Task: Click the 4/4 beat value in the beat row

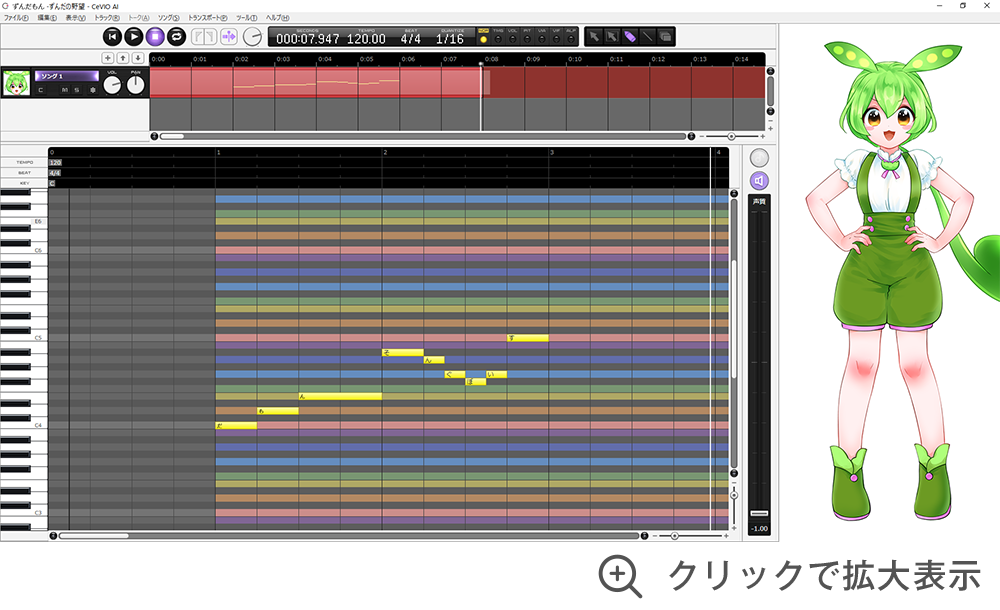Action: [55, 173]
